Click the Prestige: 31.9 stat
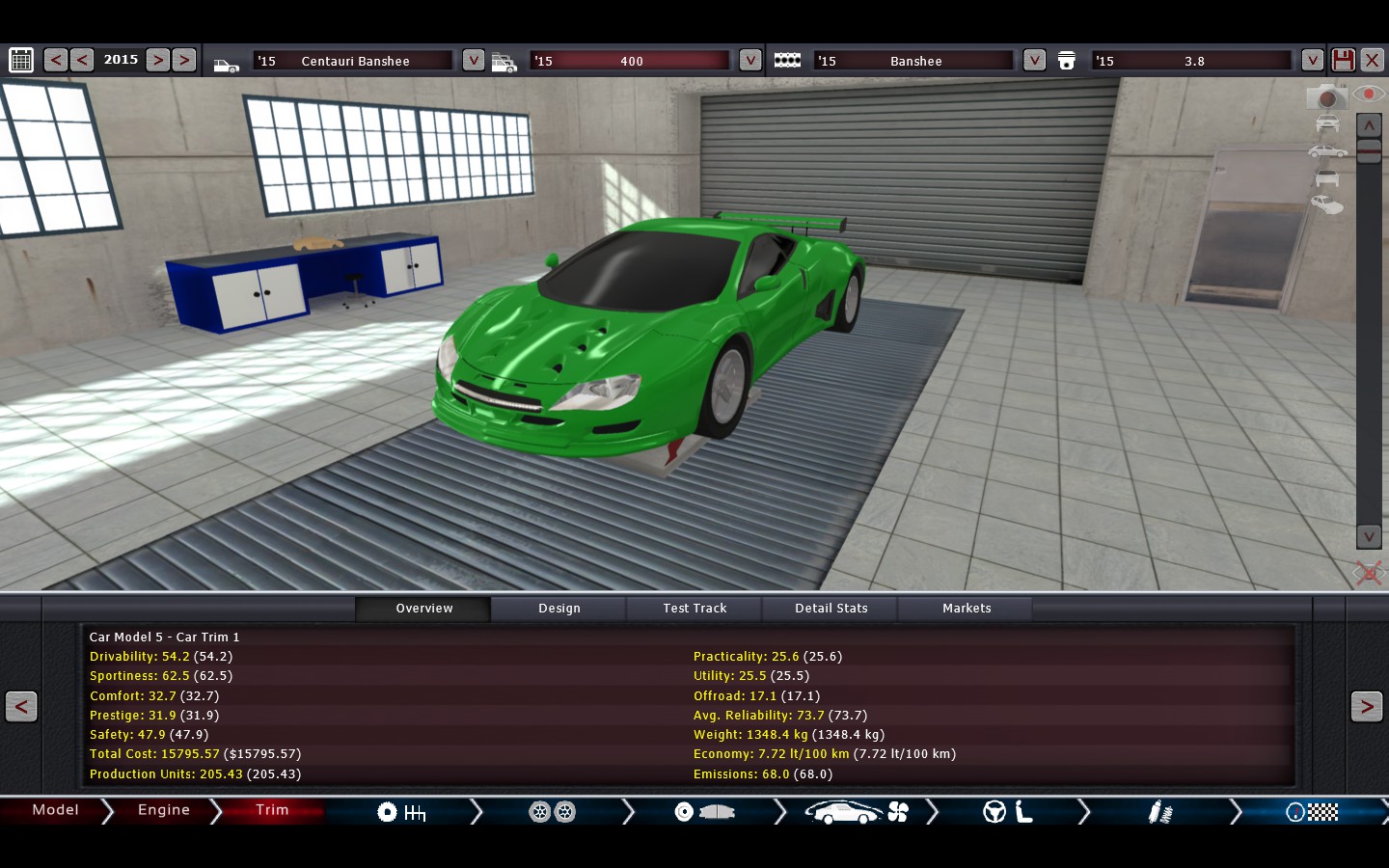 pos(154,716)
